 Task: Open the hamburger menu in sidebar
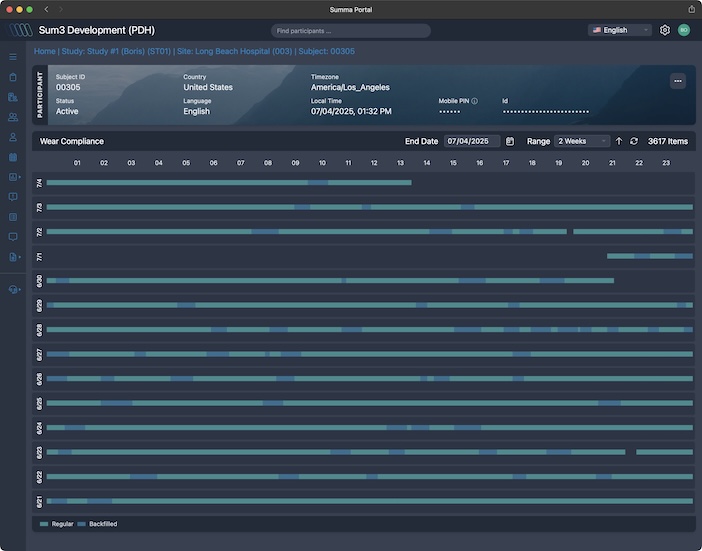[x=13, y=57]
